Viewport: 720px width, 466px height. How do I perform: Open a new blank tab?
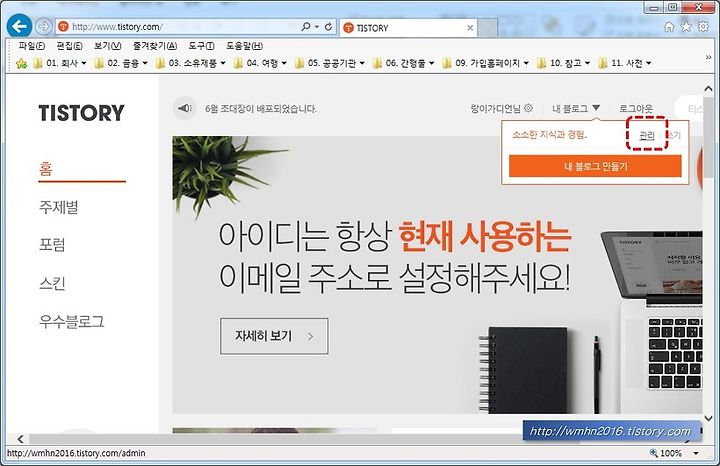(x=488, y=28)
